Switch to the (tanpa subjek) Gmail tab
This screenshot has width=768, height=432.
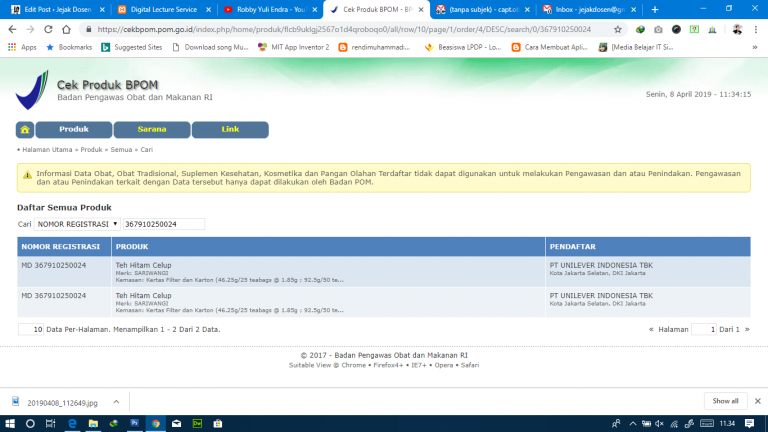[x=483, y=9]
